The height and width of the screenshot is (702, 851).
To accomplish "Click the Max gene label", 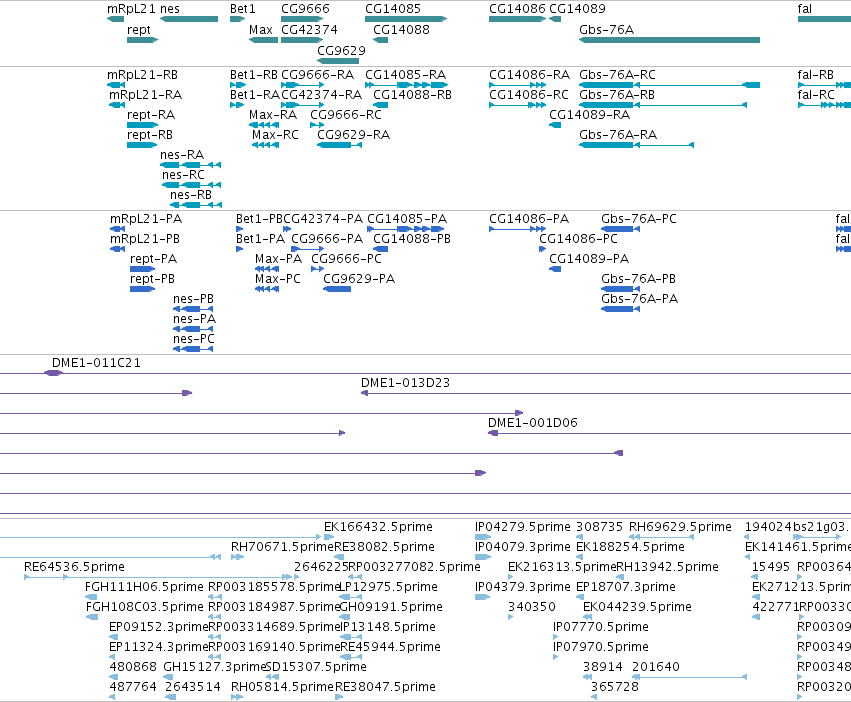I will point(261,30).
